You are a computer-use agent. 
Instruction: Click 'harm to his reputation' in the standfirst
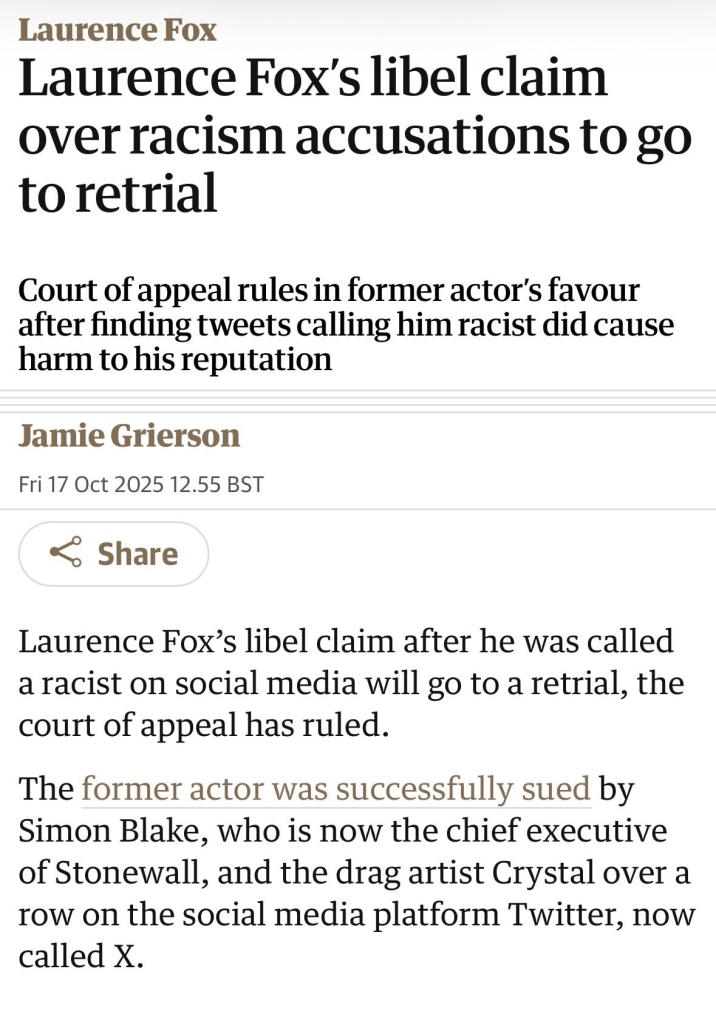coord(175,359)
